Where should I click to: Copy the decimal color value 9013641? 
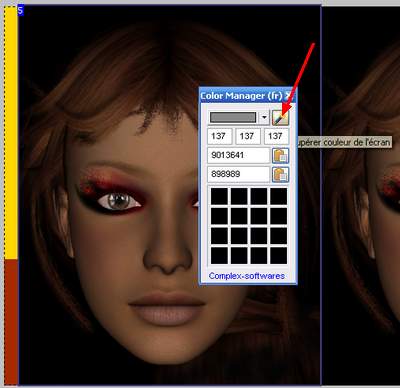280,156
